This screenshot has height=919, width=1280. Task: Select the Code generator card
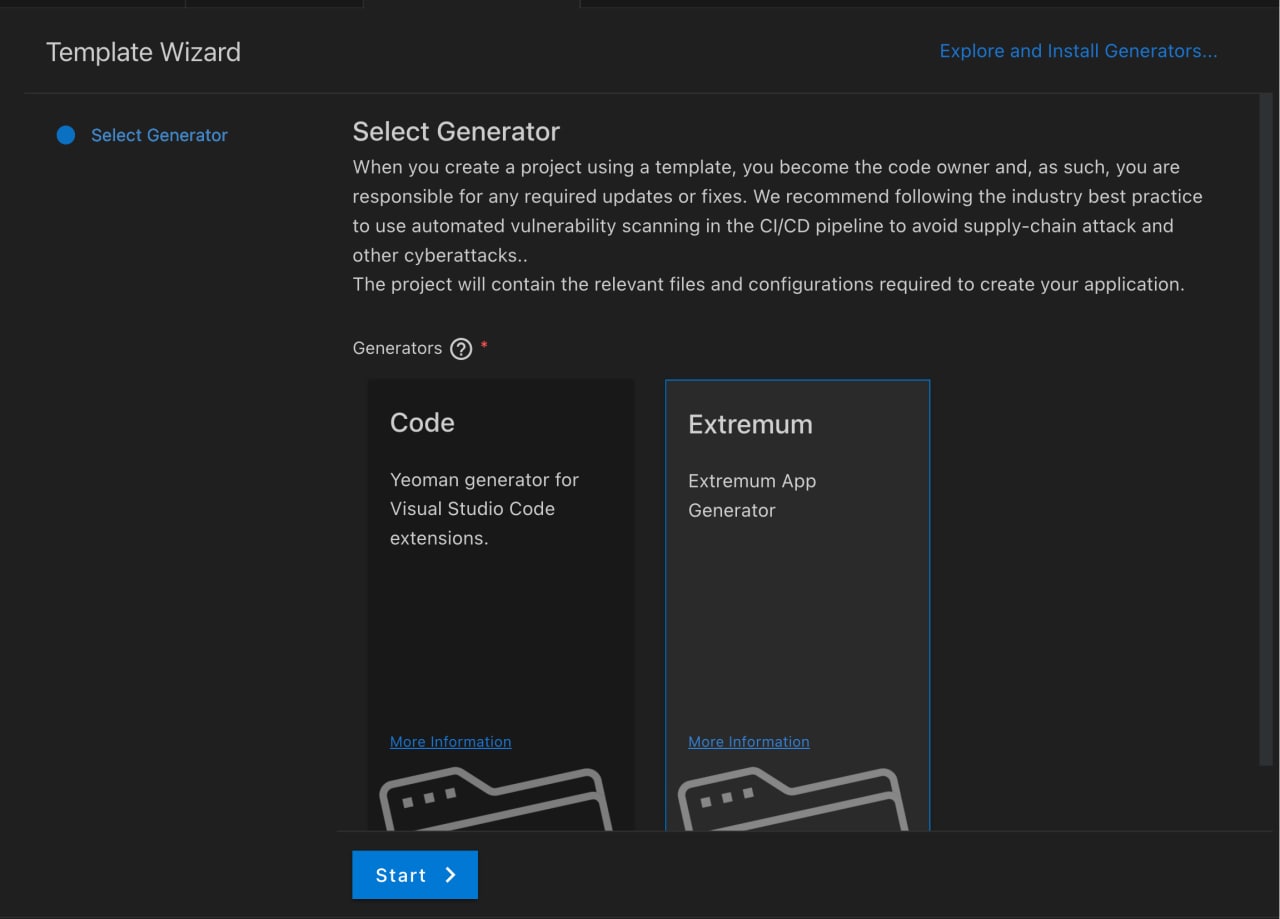[500, 620]
